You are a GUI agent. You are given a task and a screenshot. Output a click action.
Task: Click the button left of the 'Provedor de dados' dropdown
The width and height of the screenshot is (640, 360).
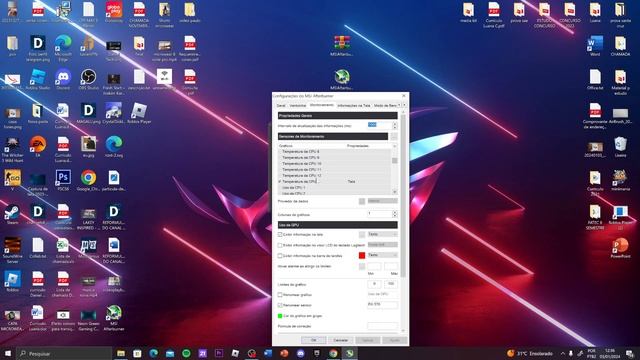362,201
